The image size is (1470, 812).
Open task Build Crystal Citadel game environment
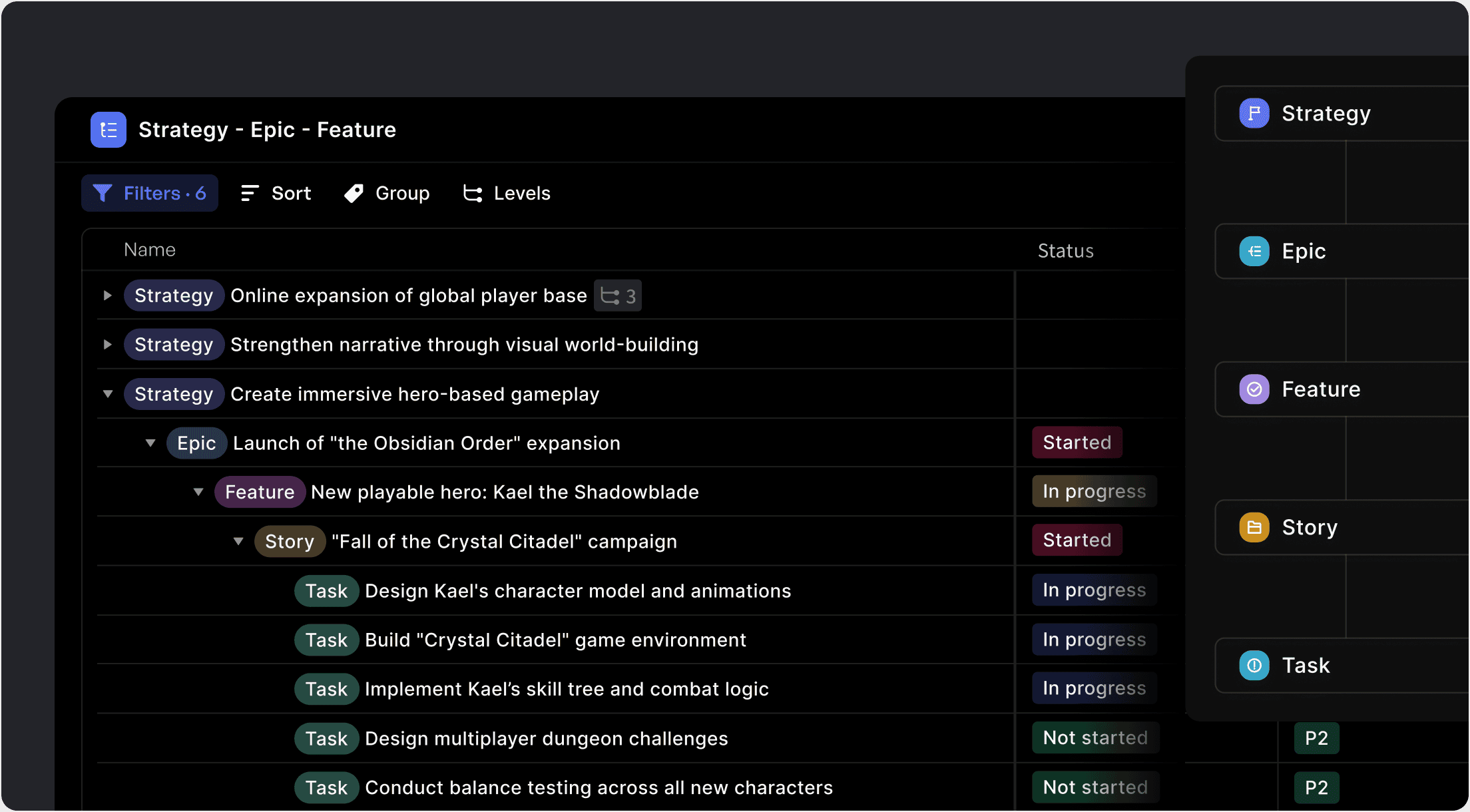click(555, 640)
